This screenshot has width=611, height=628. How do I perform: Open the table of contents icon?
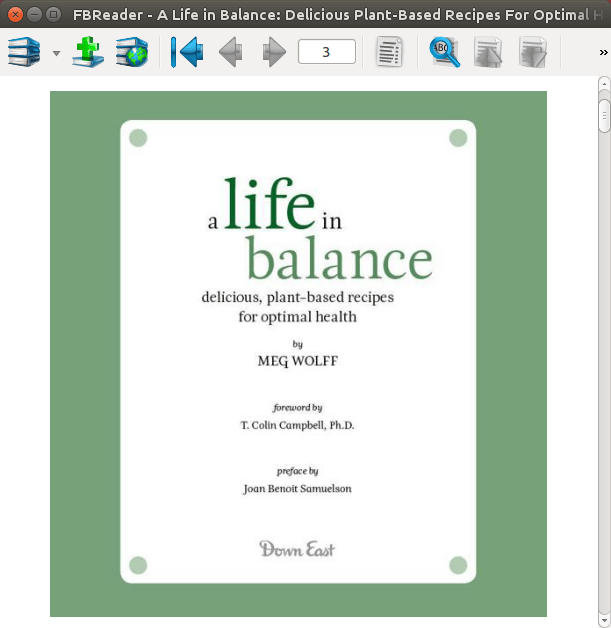[390, 52]
